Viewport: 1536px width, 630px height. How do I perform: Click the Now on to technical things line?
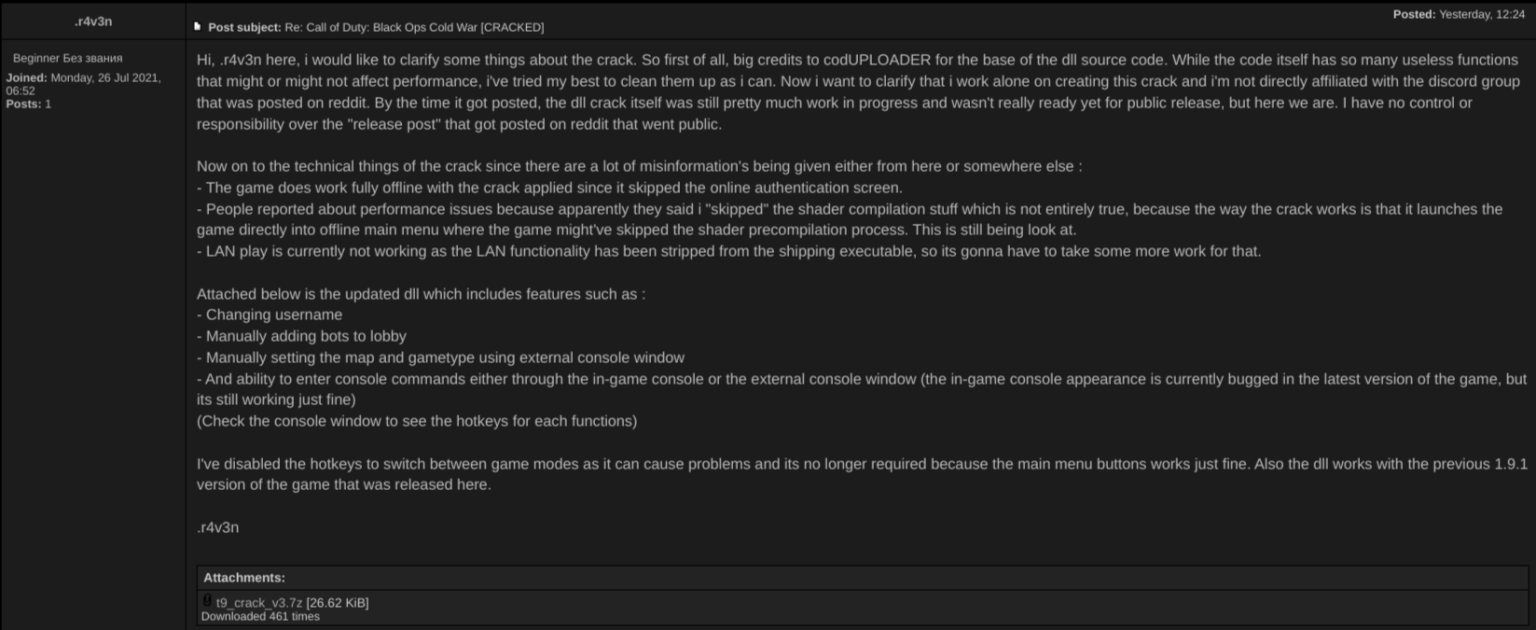[x=639, y=166]
